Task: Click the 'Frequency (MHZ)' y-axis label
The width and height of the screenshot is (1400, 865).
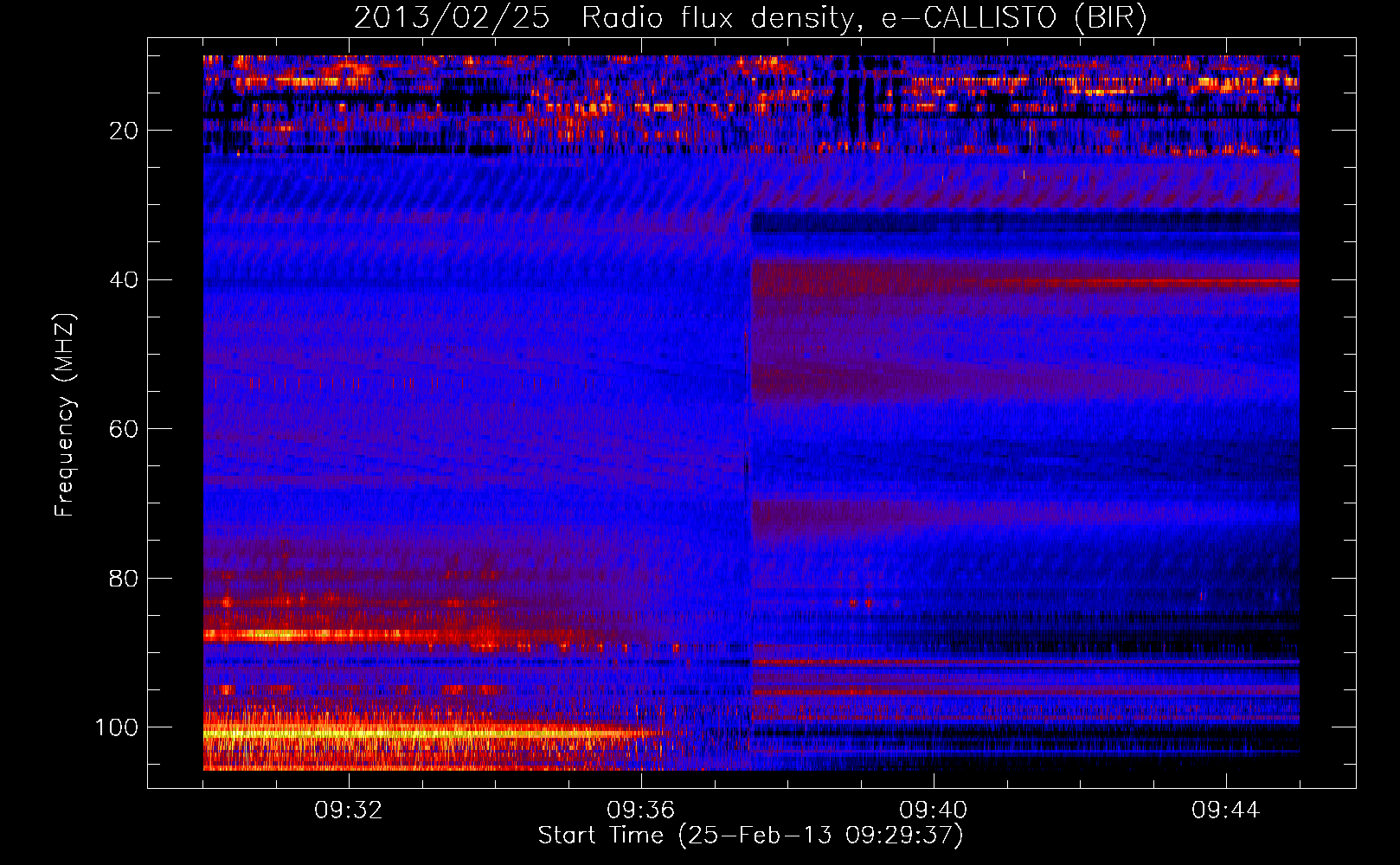Action: (65, 414)
